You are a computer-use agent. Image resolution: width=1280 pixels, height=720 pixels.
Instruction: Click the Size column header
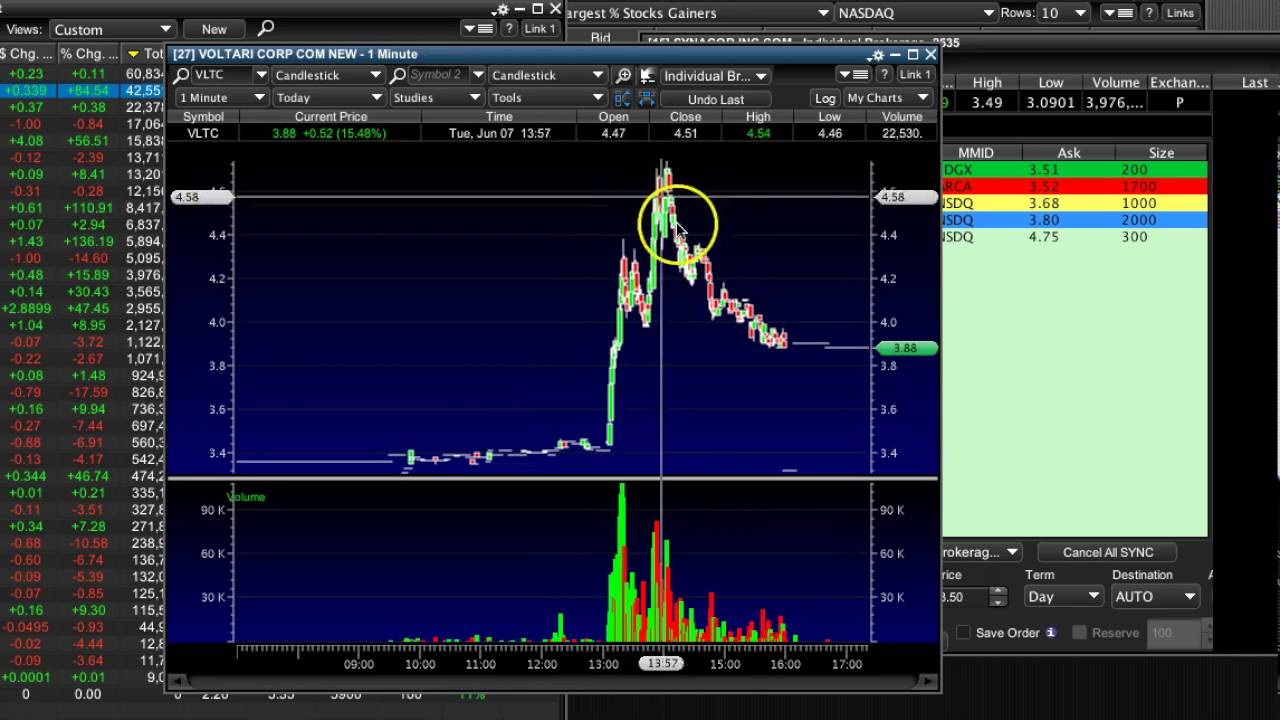1161,153
